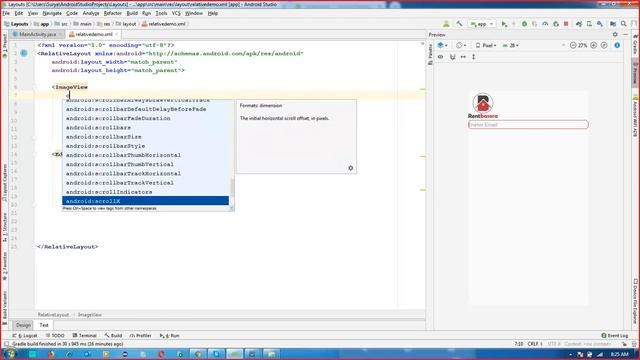This screenshot has height=360, width=640.
Task: Open the Event Log
Action: [x=615, y=336]
